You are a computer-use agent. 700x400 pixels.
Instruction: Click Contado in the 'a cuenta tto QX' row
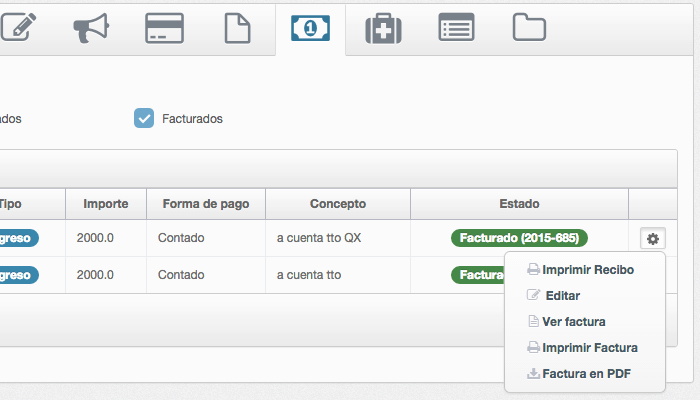click(x=181, y=238)
